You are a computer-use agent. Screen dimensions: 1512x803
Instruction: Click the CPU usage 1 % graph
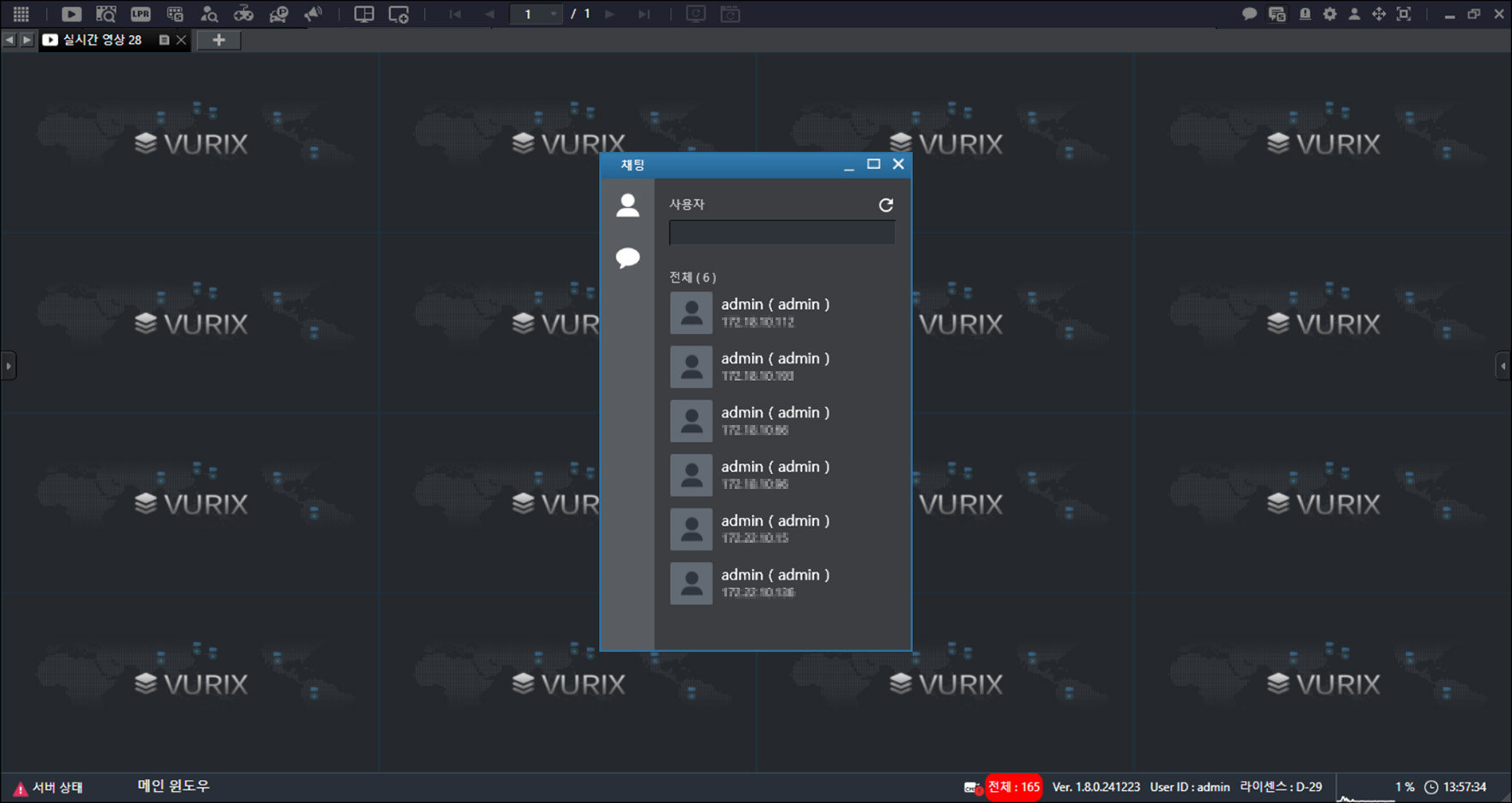(1376, 788)
